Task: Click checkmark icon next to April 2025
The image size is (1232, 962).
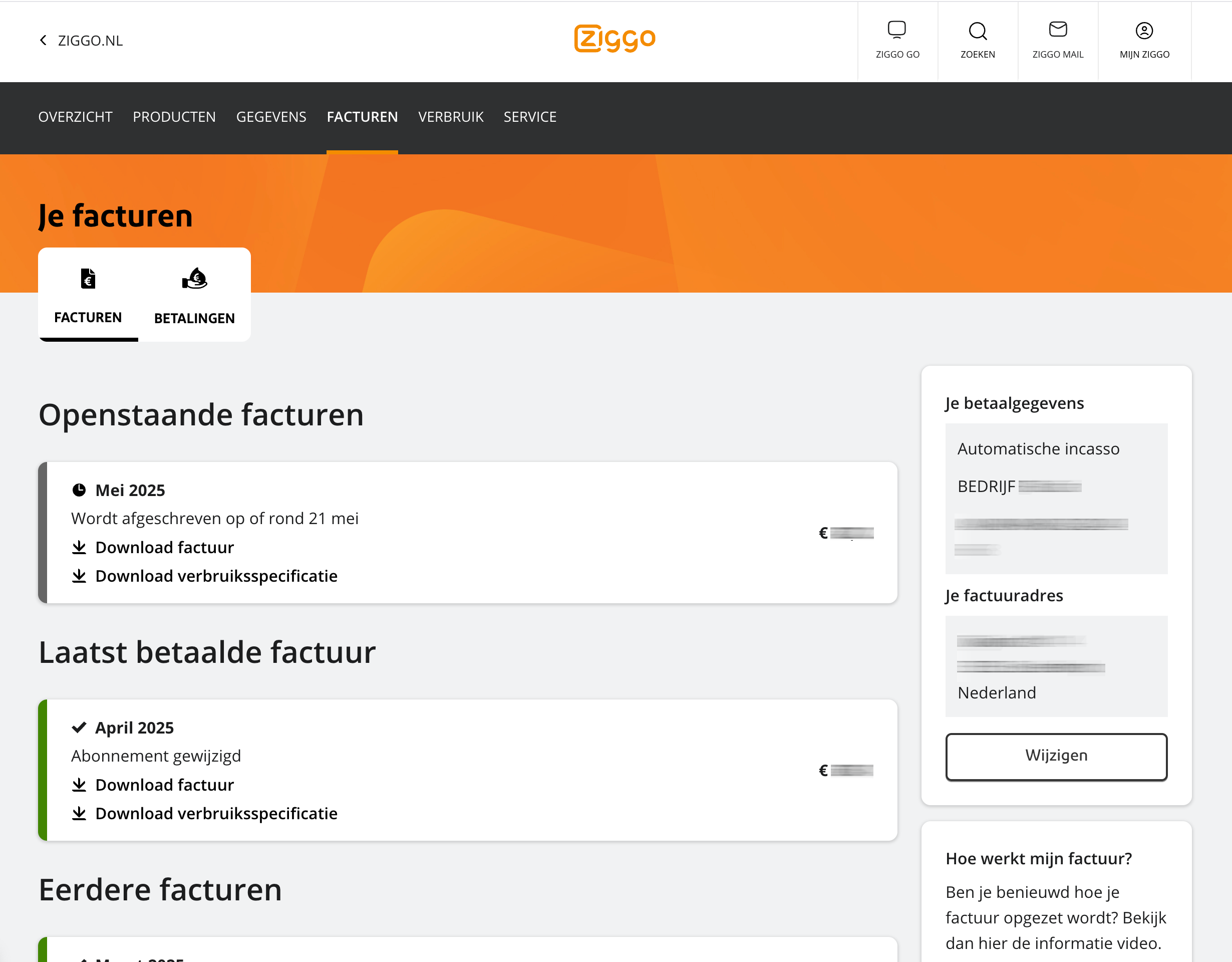Action: click(x=79, y=728)
